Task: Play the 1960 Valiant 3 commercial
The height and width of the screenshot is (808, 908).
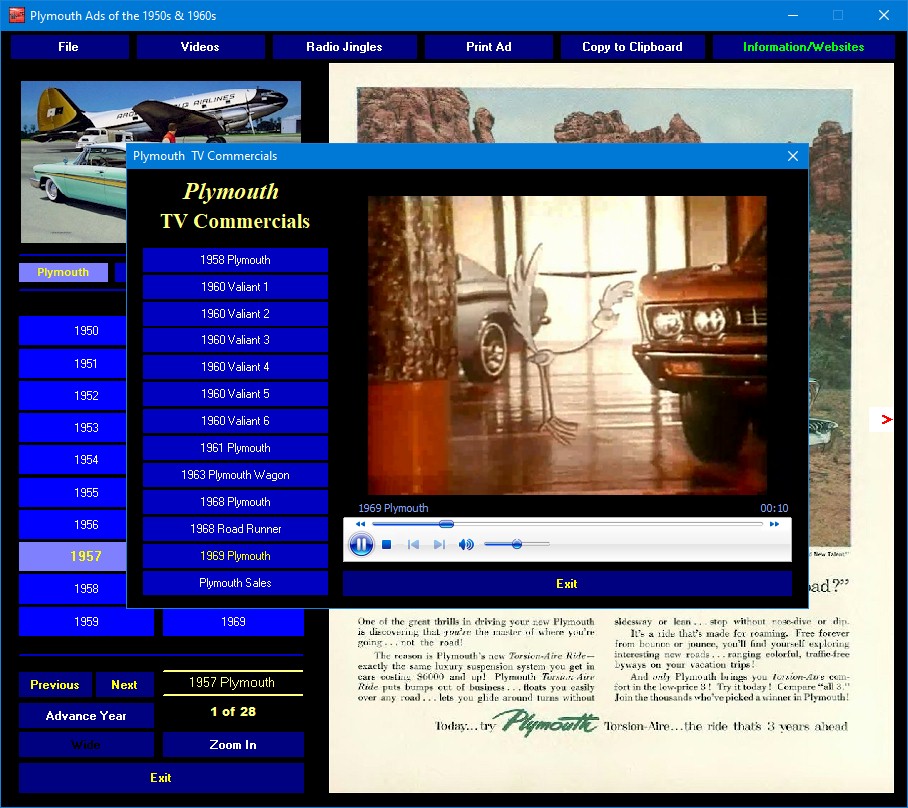Action: [235, 340]
